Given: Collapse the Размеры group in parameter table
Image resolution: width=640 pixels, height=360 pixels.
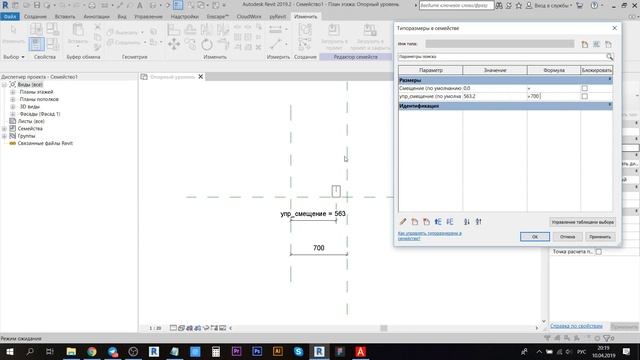Looking at the screenshot, I should point(610,80).
